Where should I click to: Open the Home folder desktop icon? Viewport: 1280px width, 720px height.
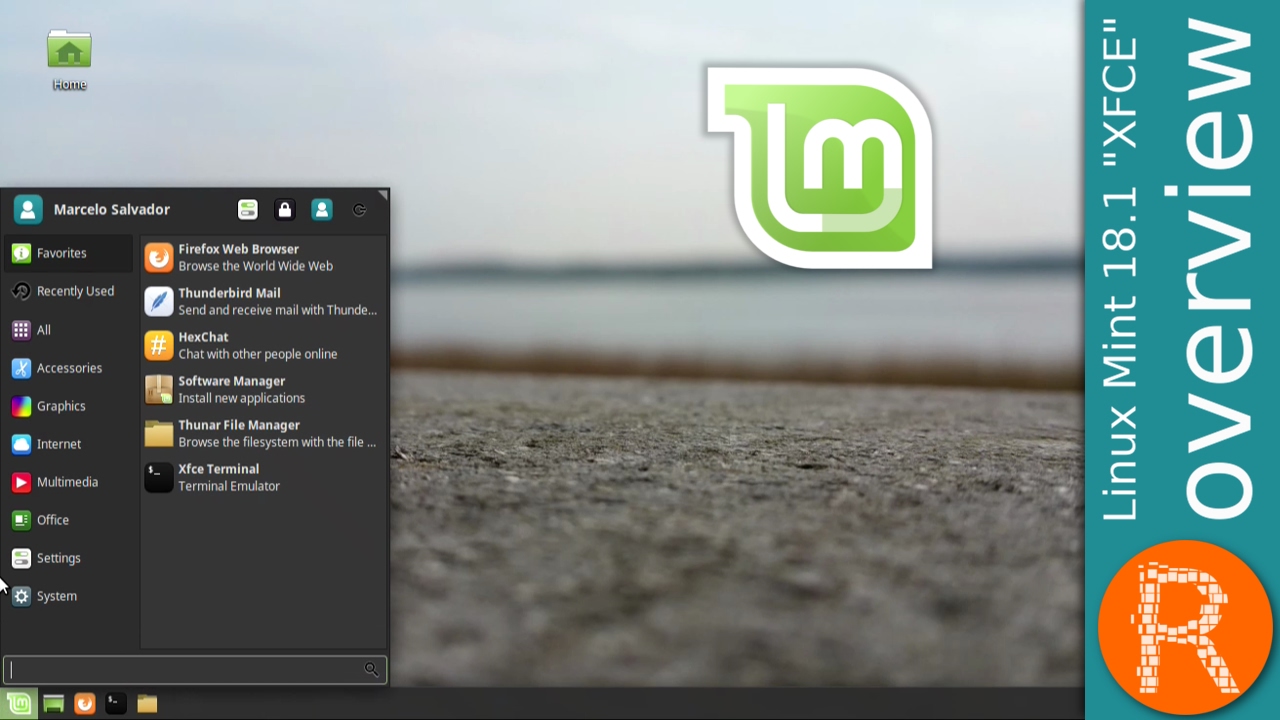tap(69, 60)
